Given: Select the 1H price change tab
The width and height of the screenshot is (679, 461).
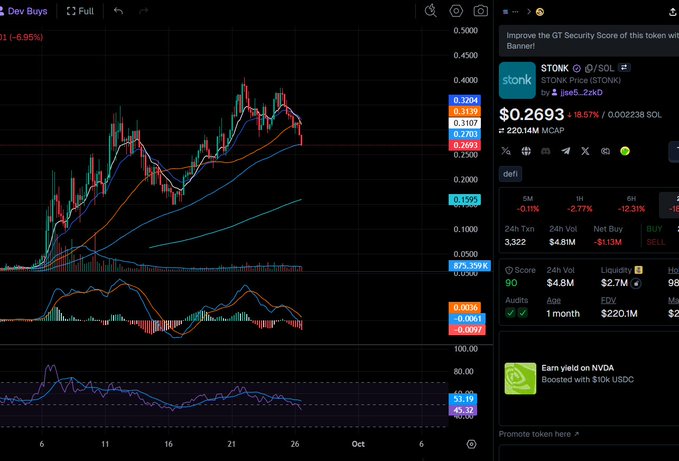Looking at the screenshot, I should (x=579, y=204).
